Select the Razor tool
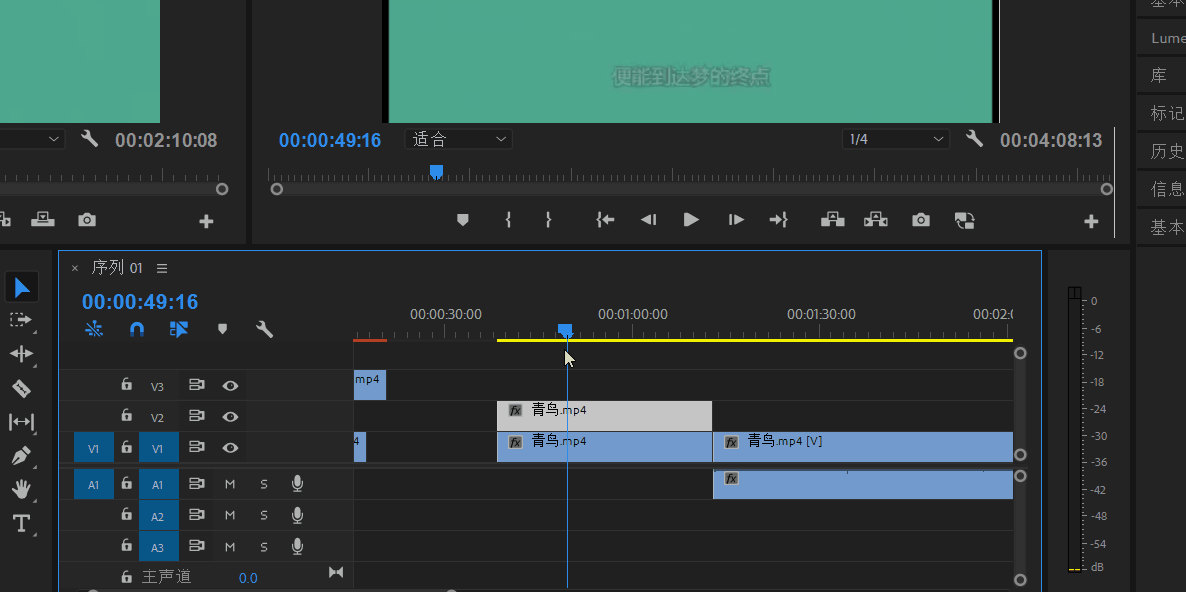 pos(21,389)
